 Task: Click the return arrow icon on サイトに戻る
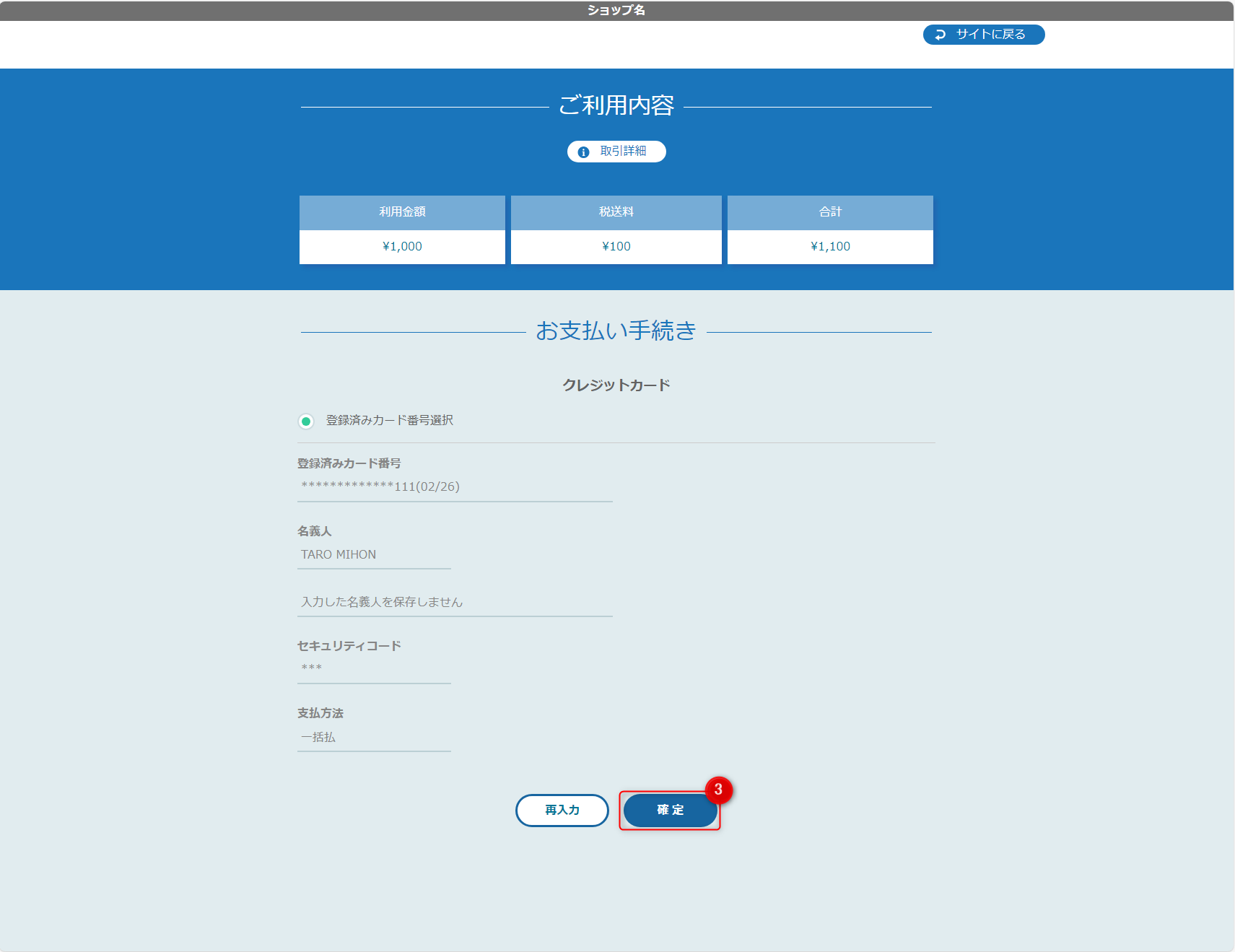(939, 34)
